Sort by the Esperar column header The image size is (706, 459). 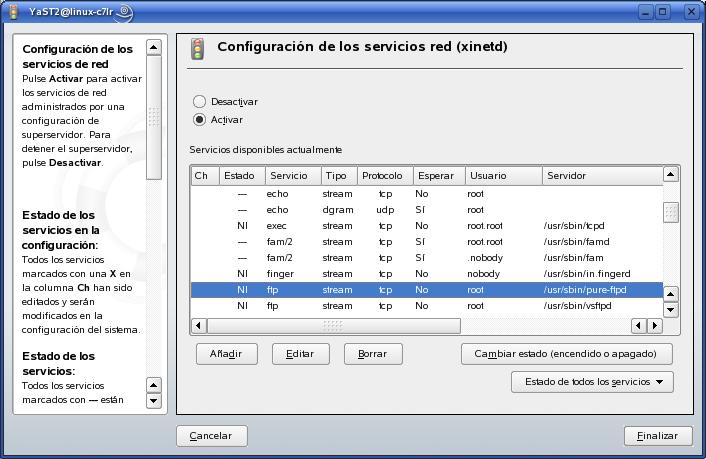[x=439, y=176]
